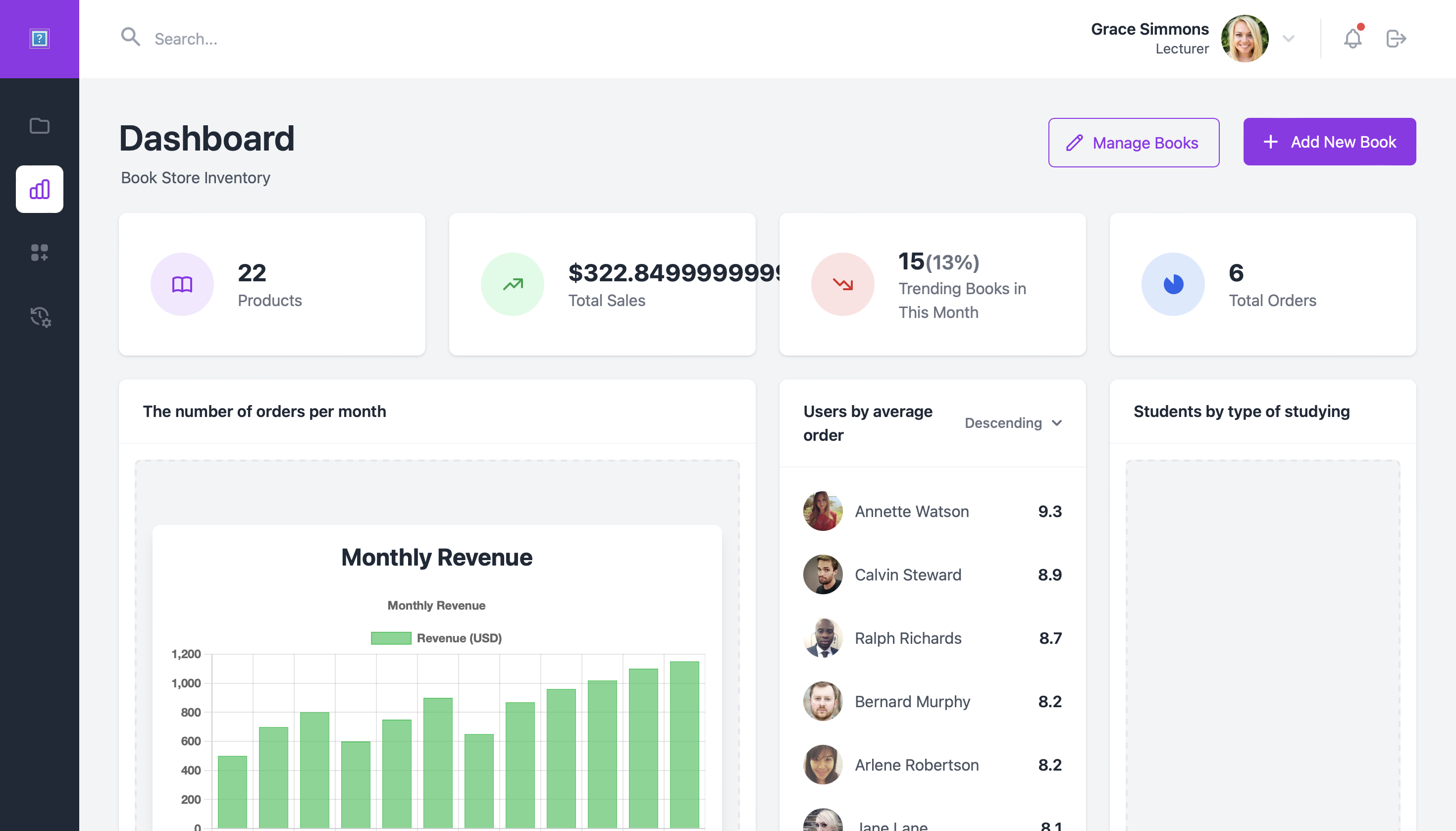This screenshot has height=831, width=1456.
Task: Click the 8.7 score for Ralph Richards
Action: [x=1050, y=638]
